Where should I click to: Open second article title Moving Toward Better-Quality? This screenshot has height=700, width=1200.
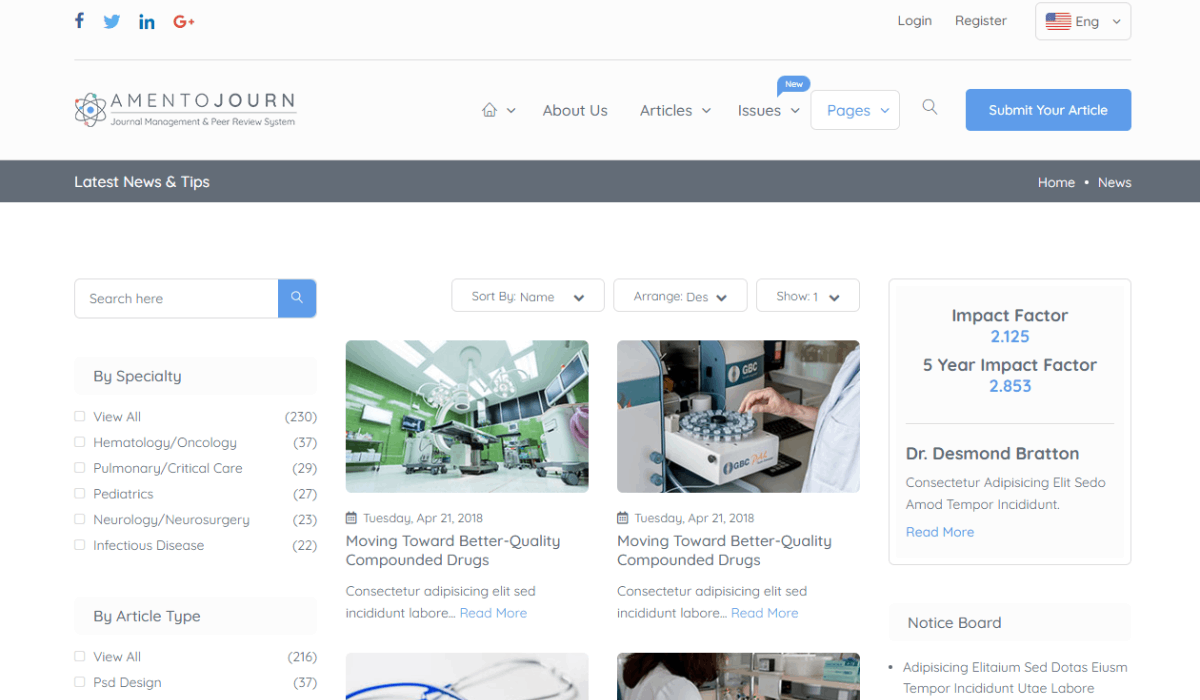pos(724,550)
